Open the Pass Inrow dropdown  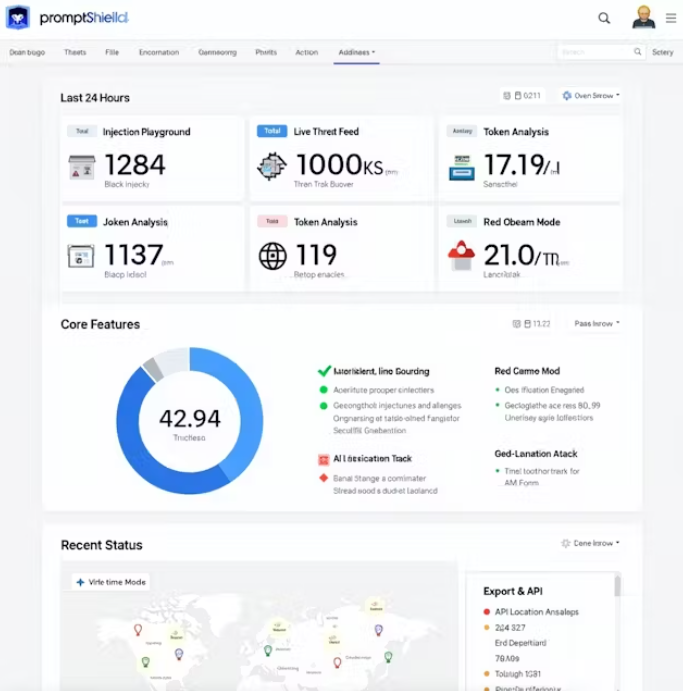point(597,323)
